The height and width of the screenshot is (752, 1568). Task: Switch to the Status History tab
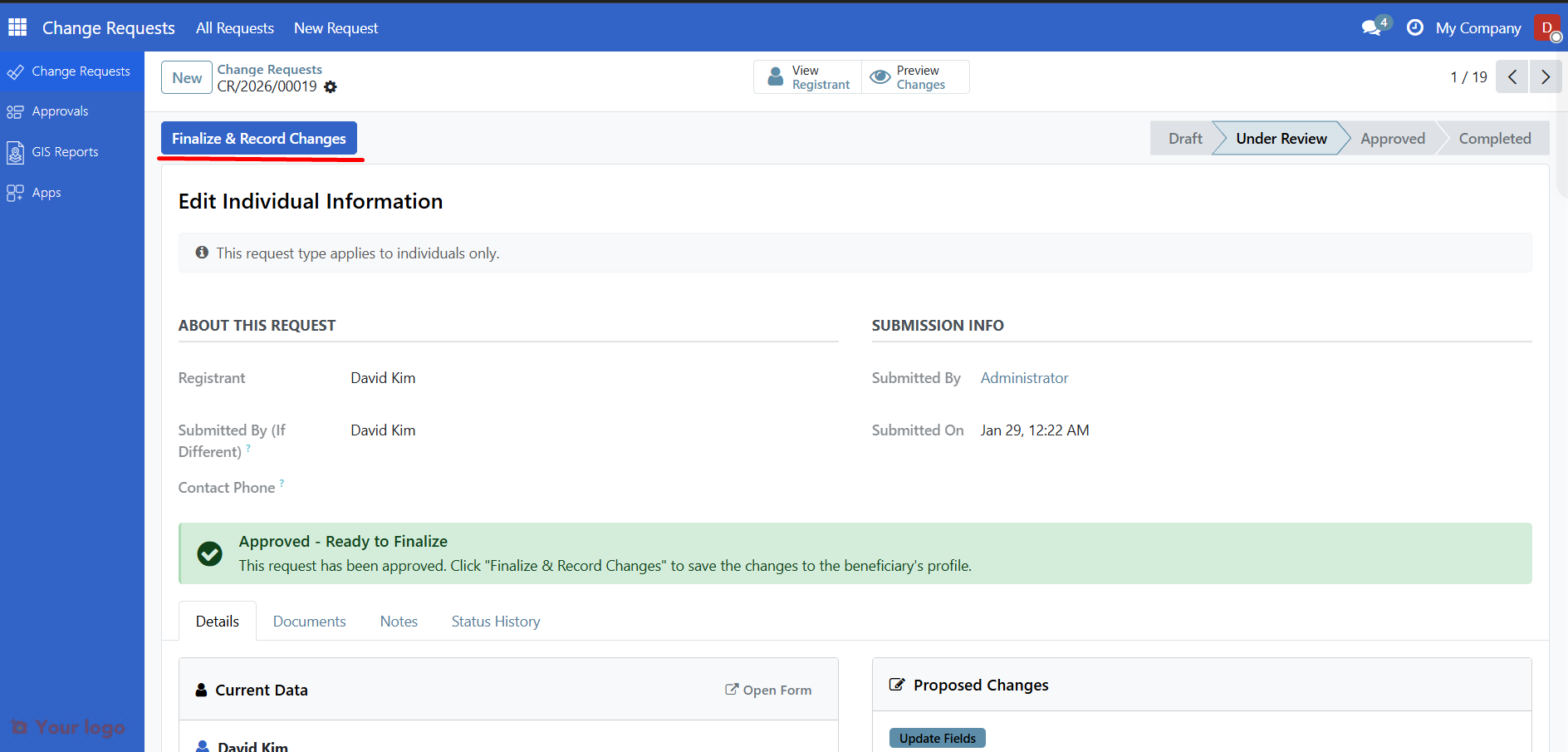tap(496, 622)
